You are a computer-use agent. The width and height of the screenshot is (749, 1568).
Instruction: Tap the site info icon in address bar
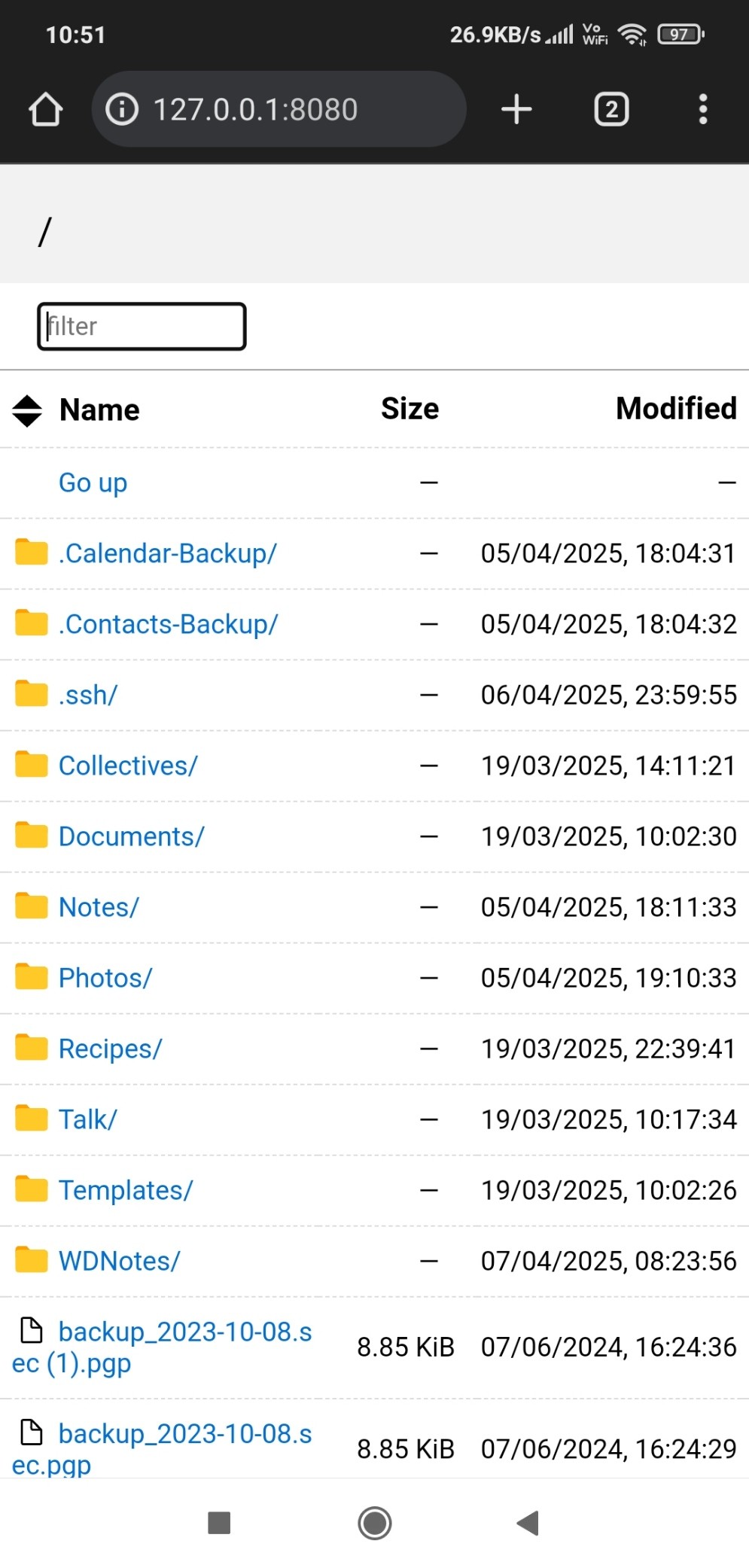(x=122, y=109)
